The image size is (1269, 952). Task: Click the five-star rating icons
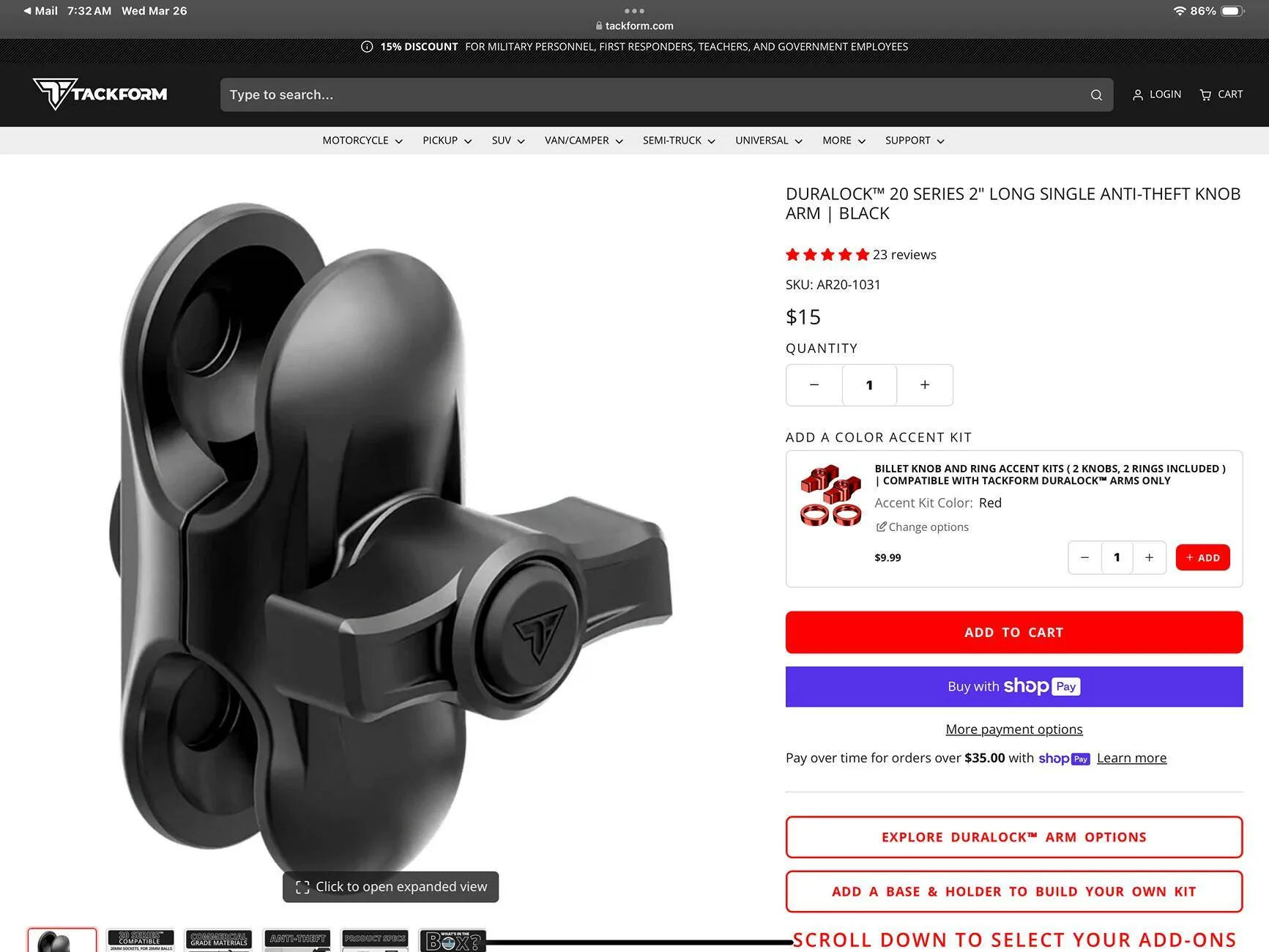click(827, 255)
